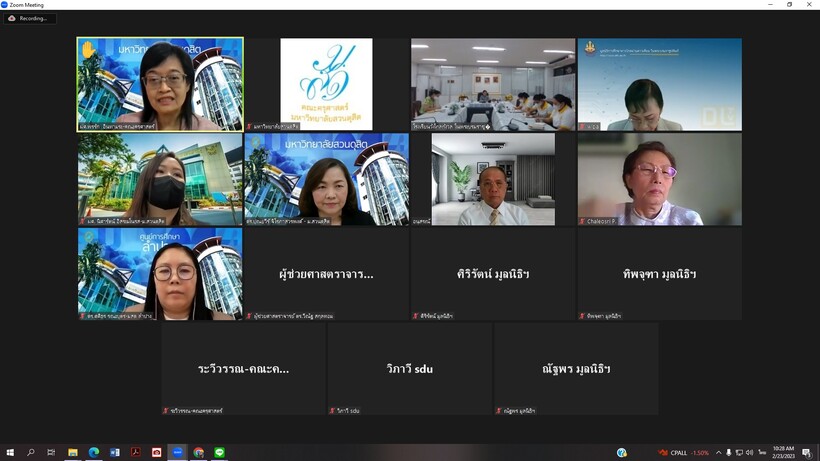Open File Explorer from the taskbar
Screen dimensions: 820x461
pyautogui.click(x=73, y=453)
